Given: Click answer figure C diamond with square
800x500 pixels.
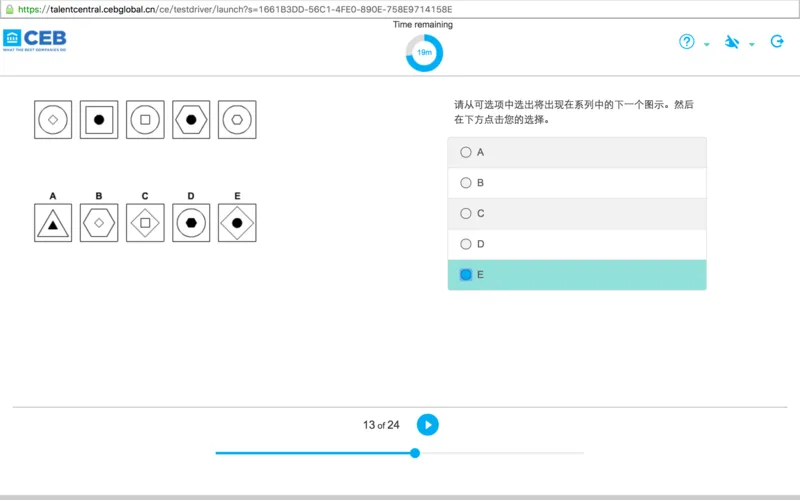Looking at the screenshot, I should [x=145, y=223].
